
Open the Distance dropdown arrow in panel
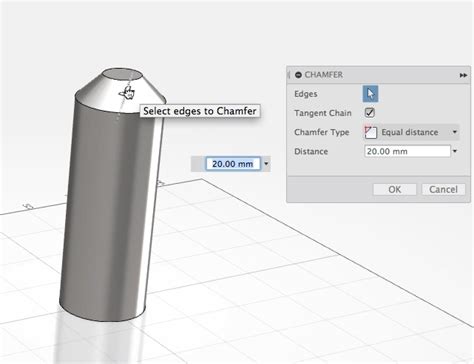[x=455, y=151]
